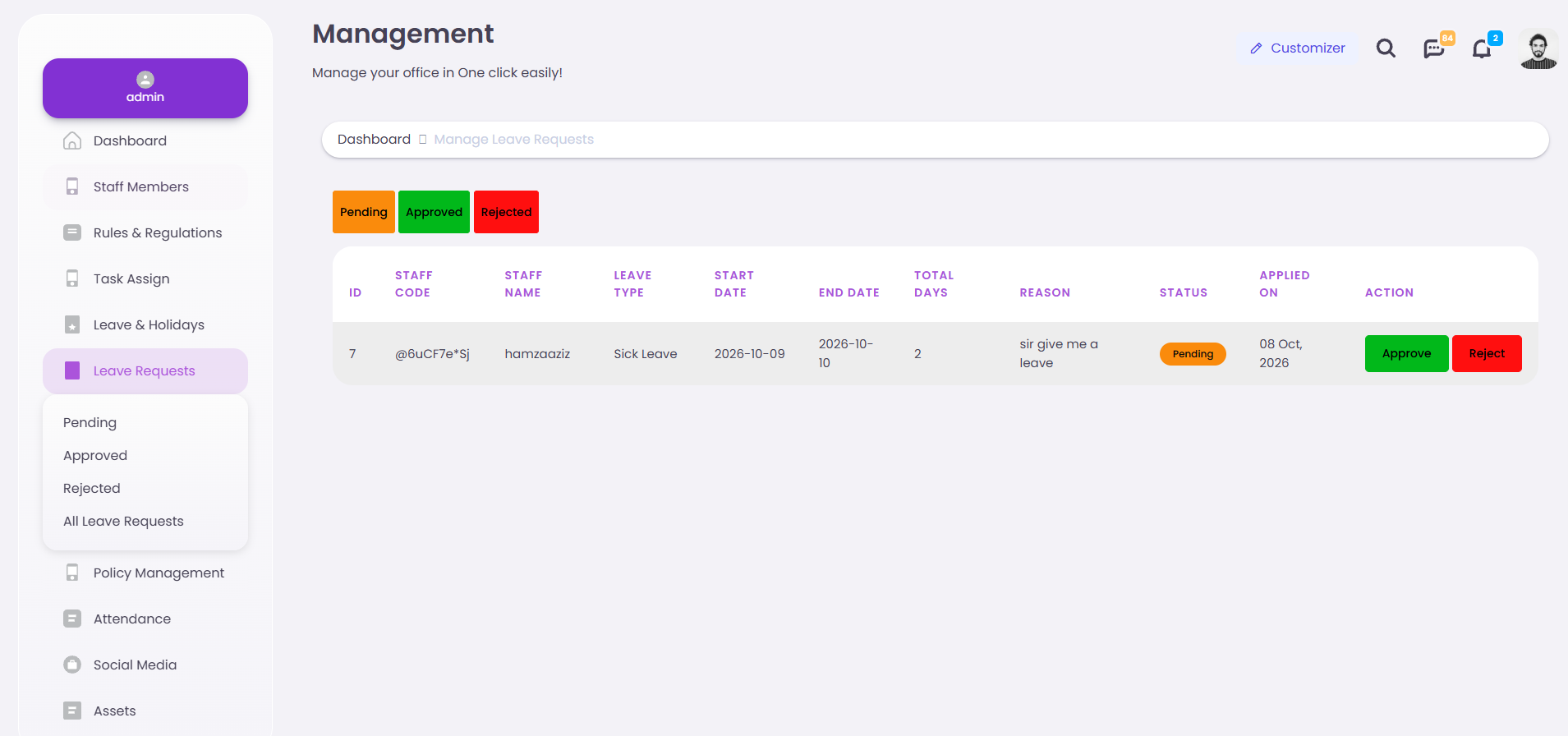Open the search magnifier icon

tap(1386, 48)
